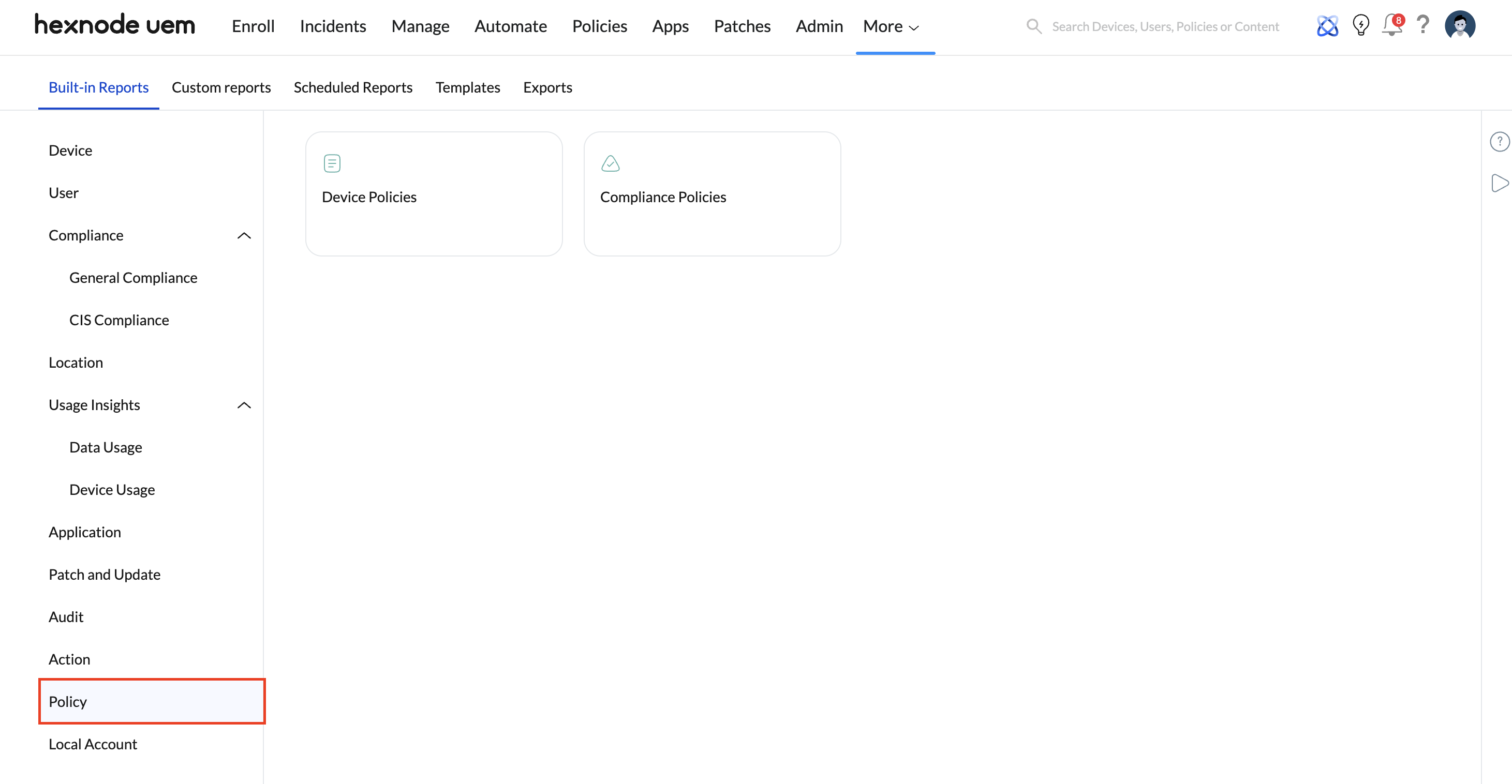Collapse the Usage Insights section chevron
Screen dimensions: 1512x784
[x=244, y=405]
